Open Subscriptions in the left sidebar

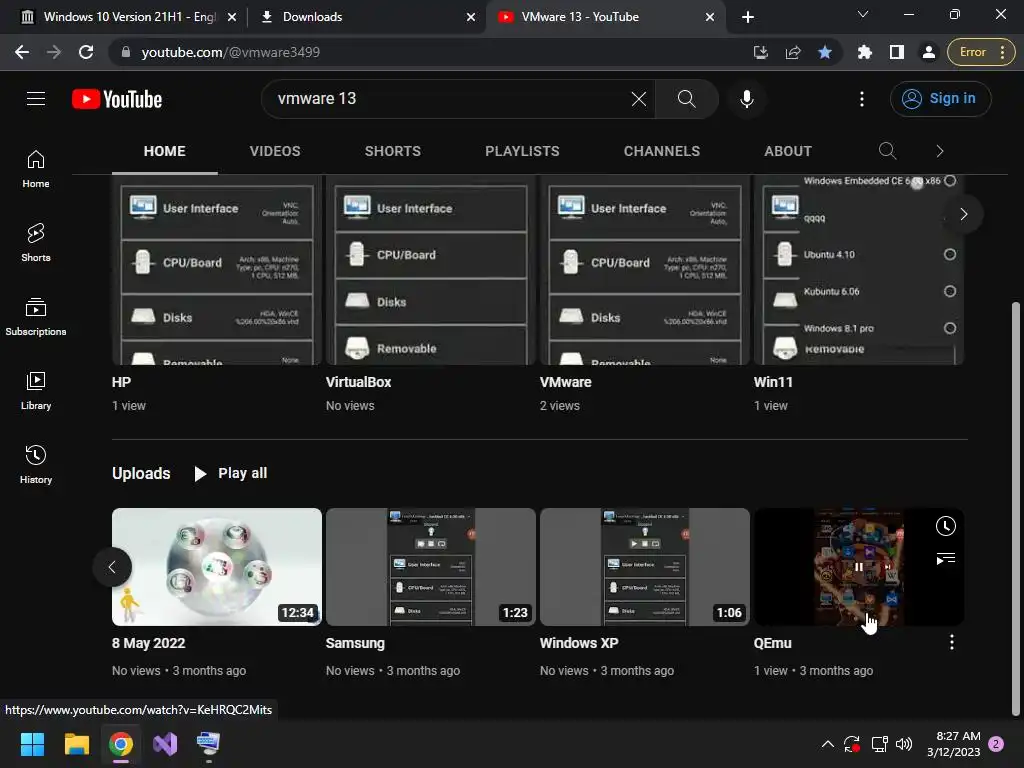coord(36,317)
